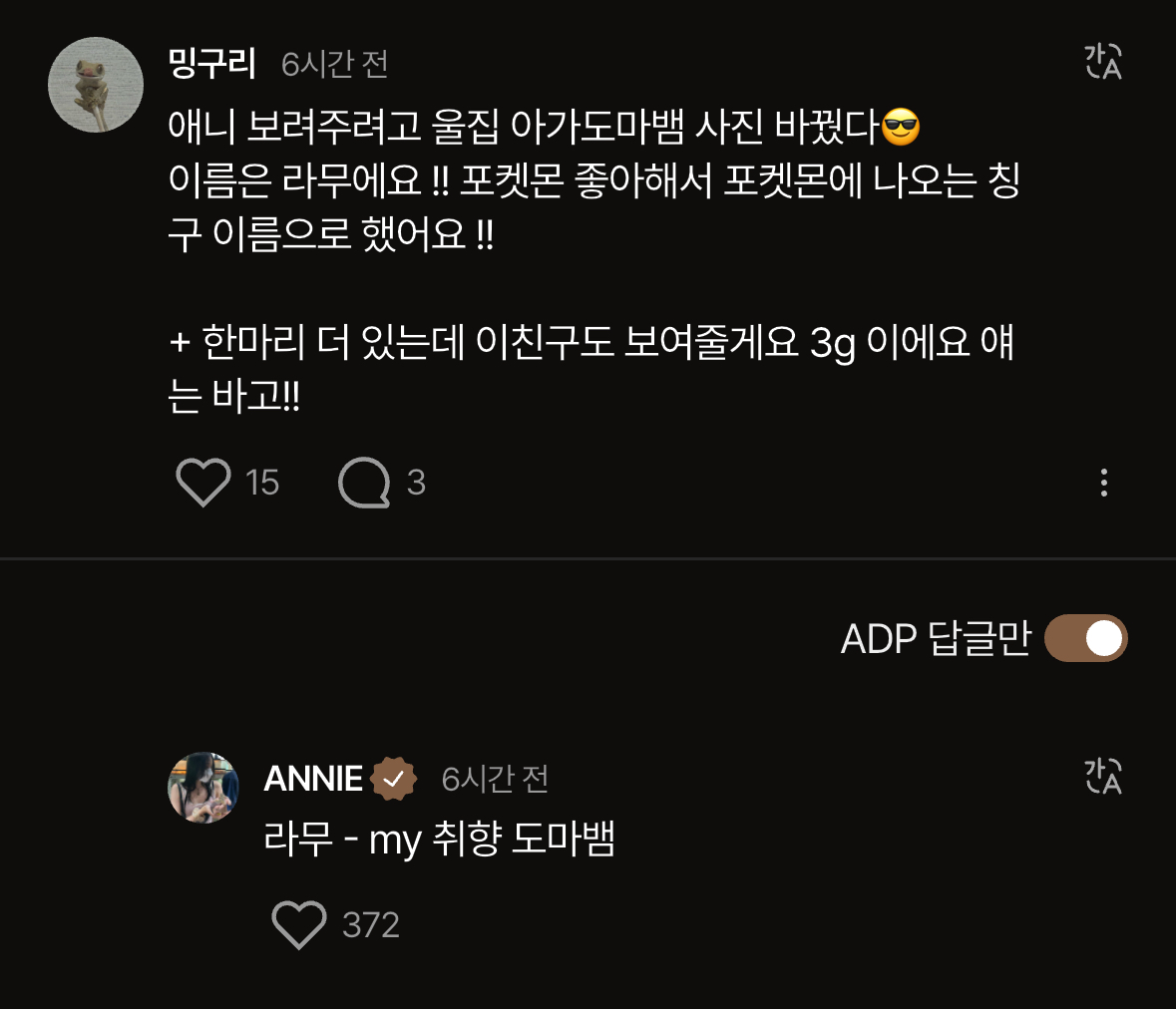Screen dimensions: 1176x1009
Task: Open comments on the 밍구리 post
Action: pyautogui.click(x=364, y=483)
